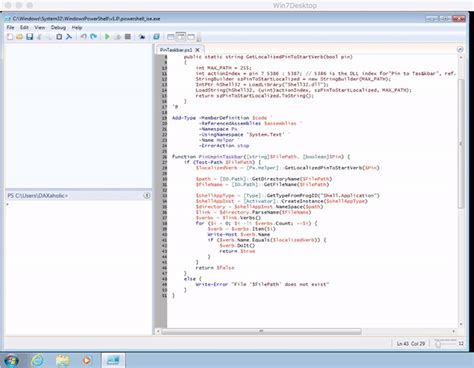
Task: Click the 'function PinUnpinTaskbar' definition line
Action: coord(261,156)
